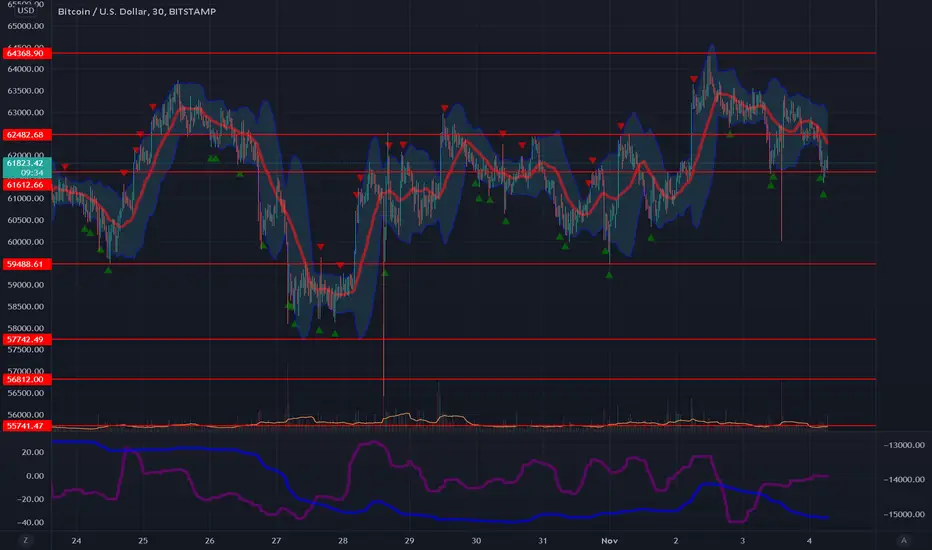This screenshot has height=550, width=932.
Task: Click date label 3 on time axis
Action: click(x=742, y=541)
